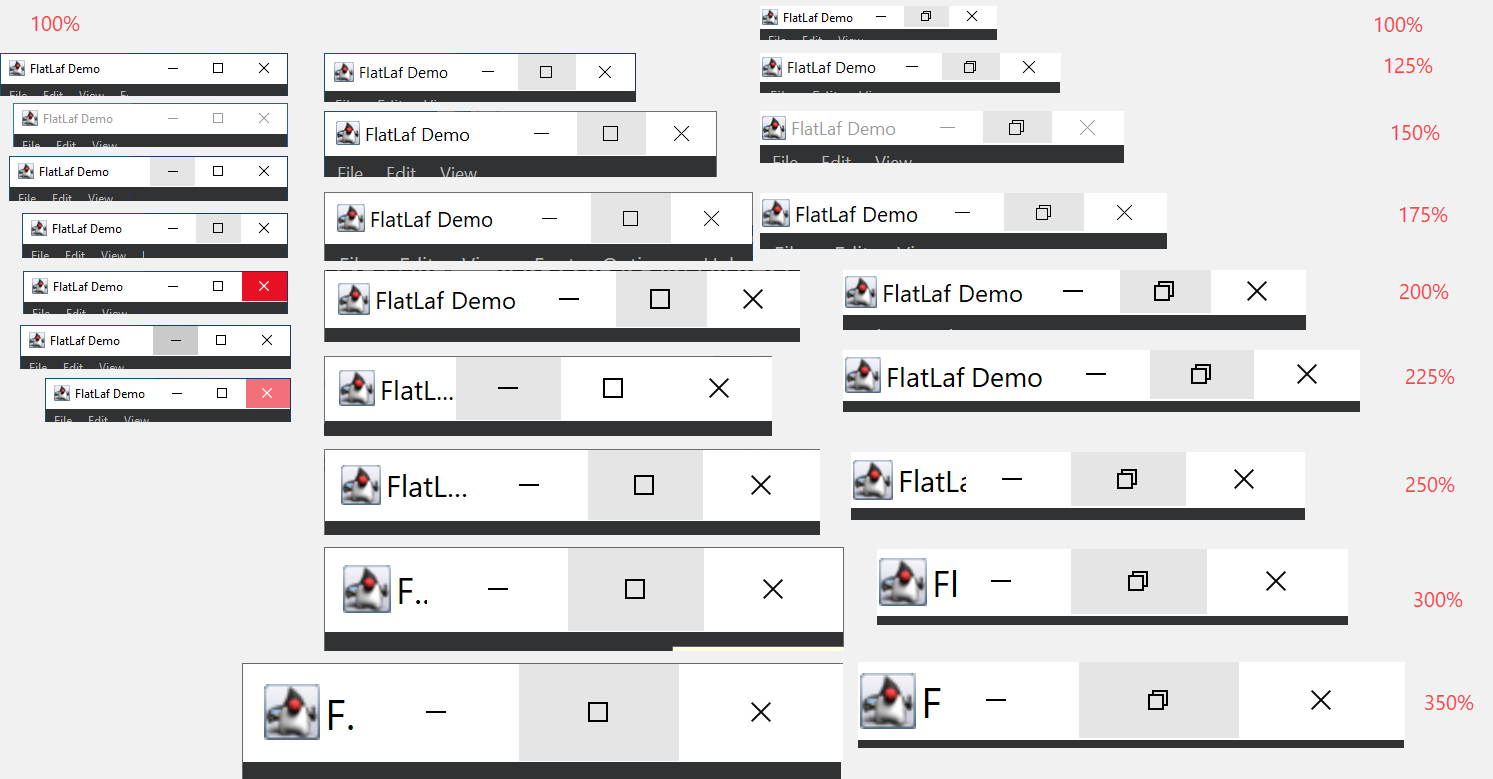This screenshot has height=779, width=1493.
Task: Click FlatLaf Demo title in 125% row window
Action: [831, 68]
